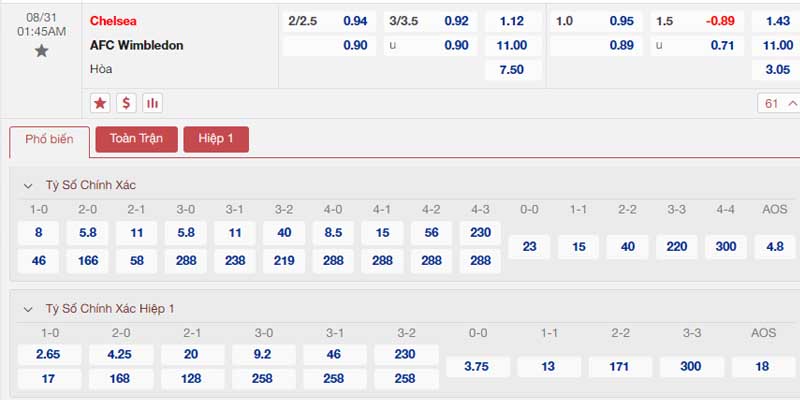Collapse the 61 markets expander
Viewport: 800px width, 400px height.
[779, 104]
